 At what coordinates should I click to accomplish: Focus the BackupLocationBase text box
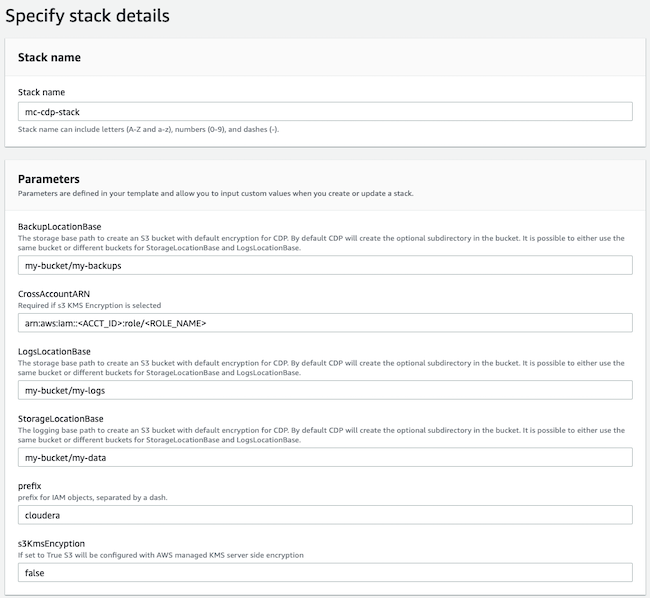coord(325,265)
